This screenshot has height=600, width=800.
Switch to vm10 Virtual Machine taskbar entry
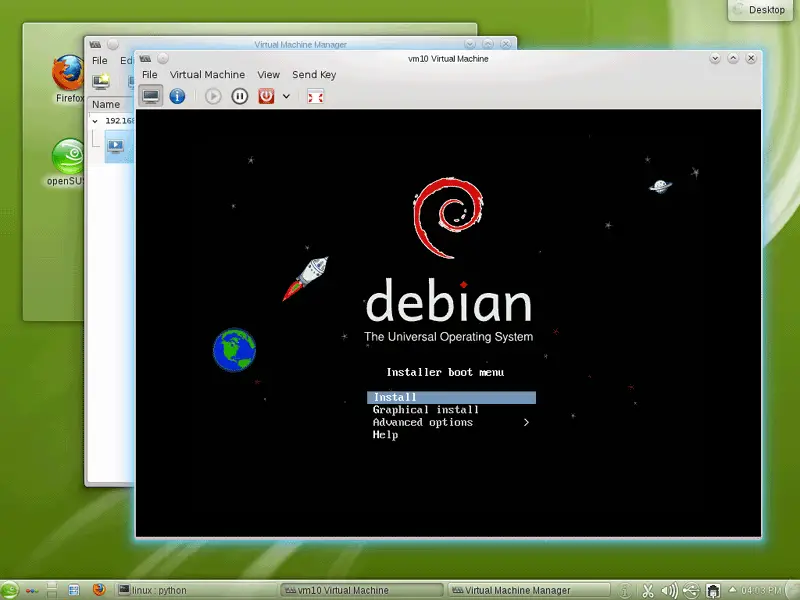362,590
